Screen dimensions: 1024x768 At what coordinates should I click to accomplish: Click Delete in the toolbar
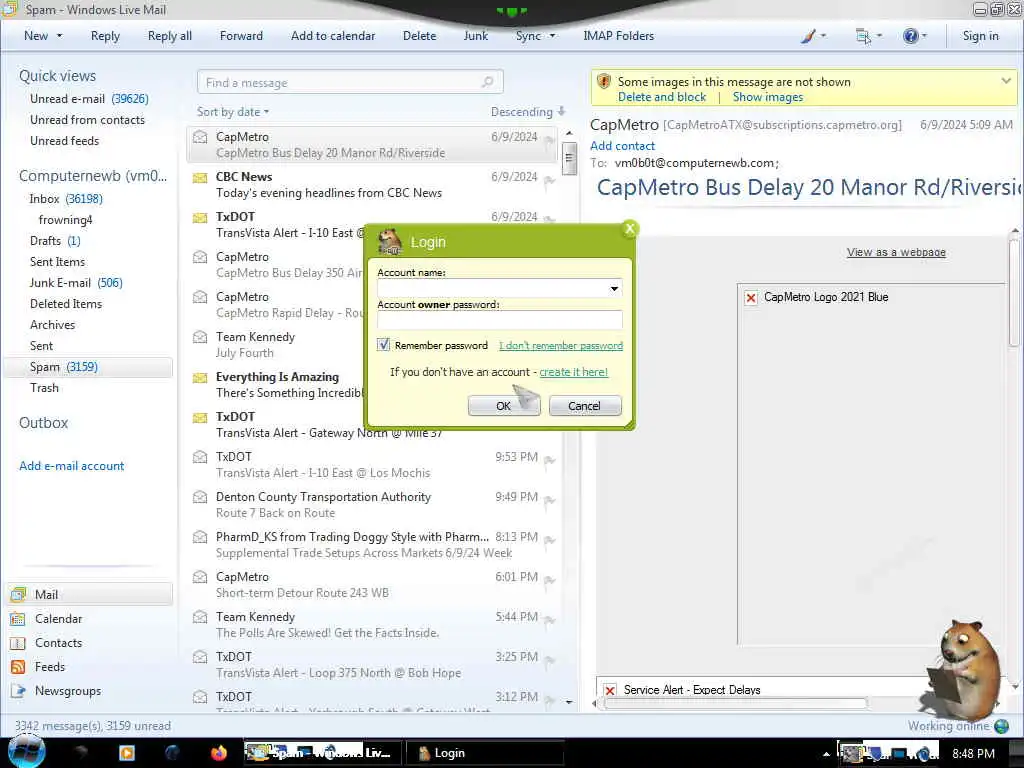tap(419, 36)
